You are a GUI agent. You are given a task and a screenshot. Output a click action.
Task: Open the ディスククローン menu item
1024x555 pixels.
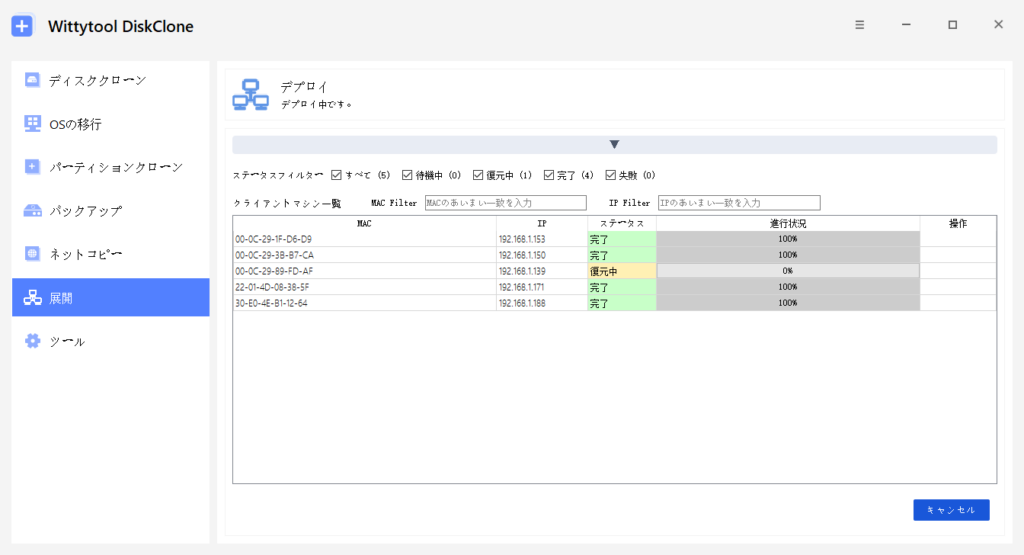click(111, 80)
